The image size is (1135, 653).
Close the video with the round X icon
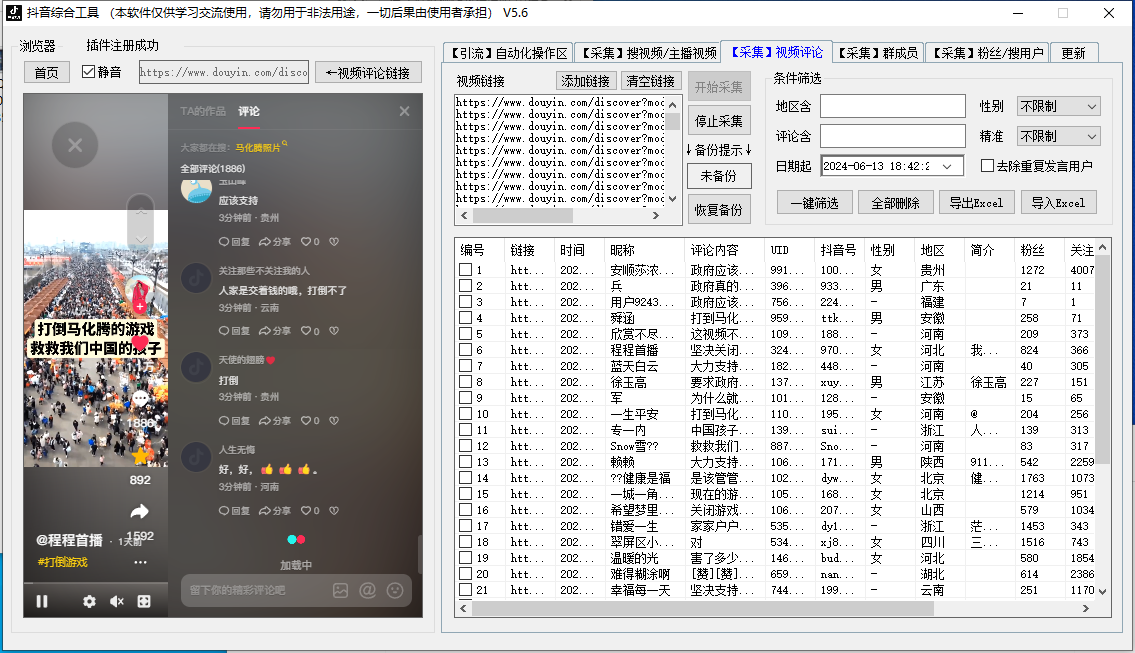(75, 146)
